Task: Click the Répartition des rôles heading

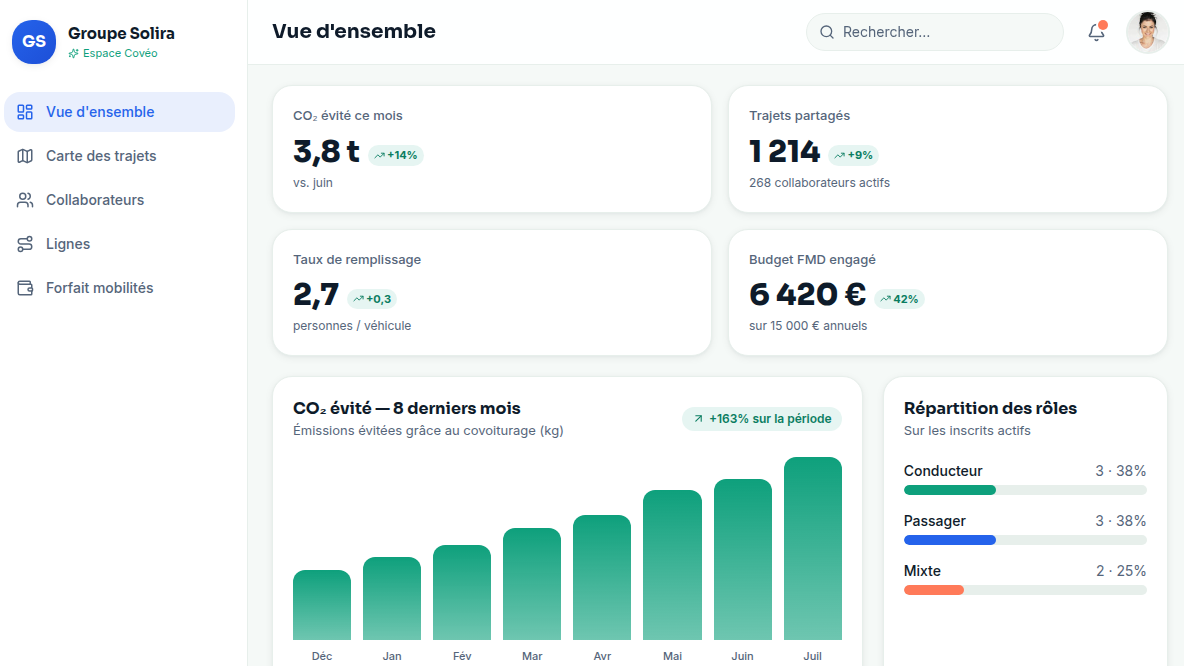Action: (990, 409)
